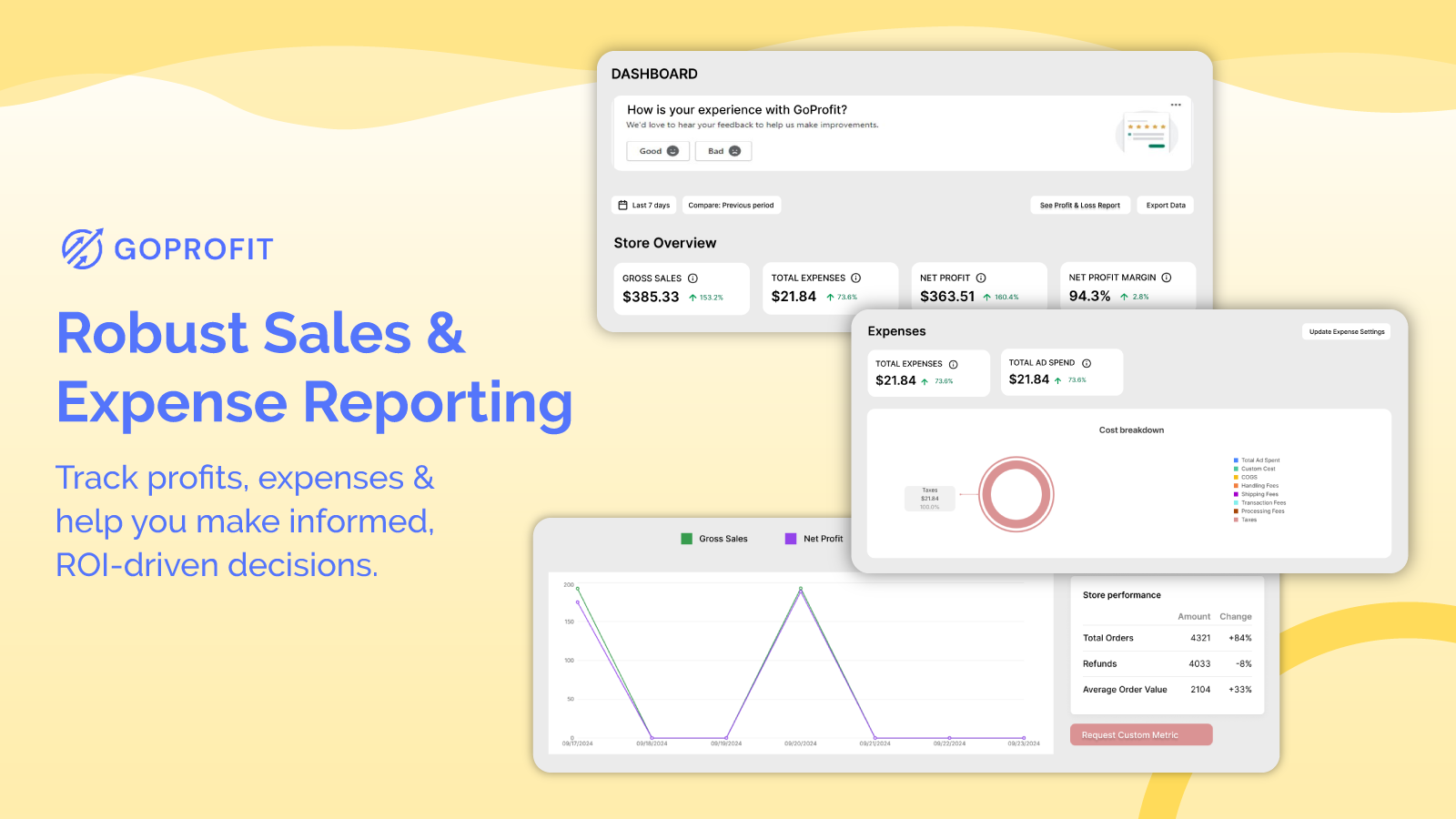The image size is (1456, 819).
Task: Click info icon next to Net Profit
Action: click(x=981, y=278)
